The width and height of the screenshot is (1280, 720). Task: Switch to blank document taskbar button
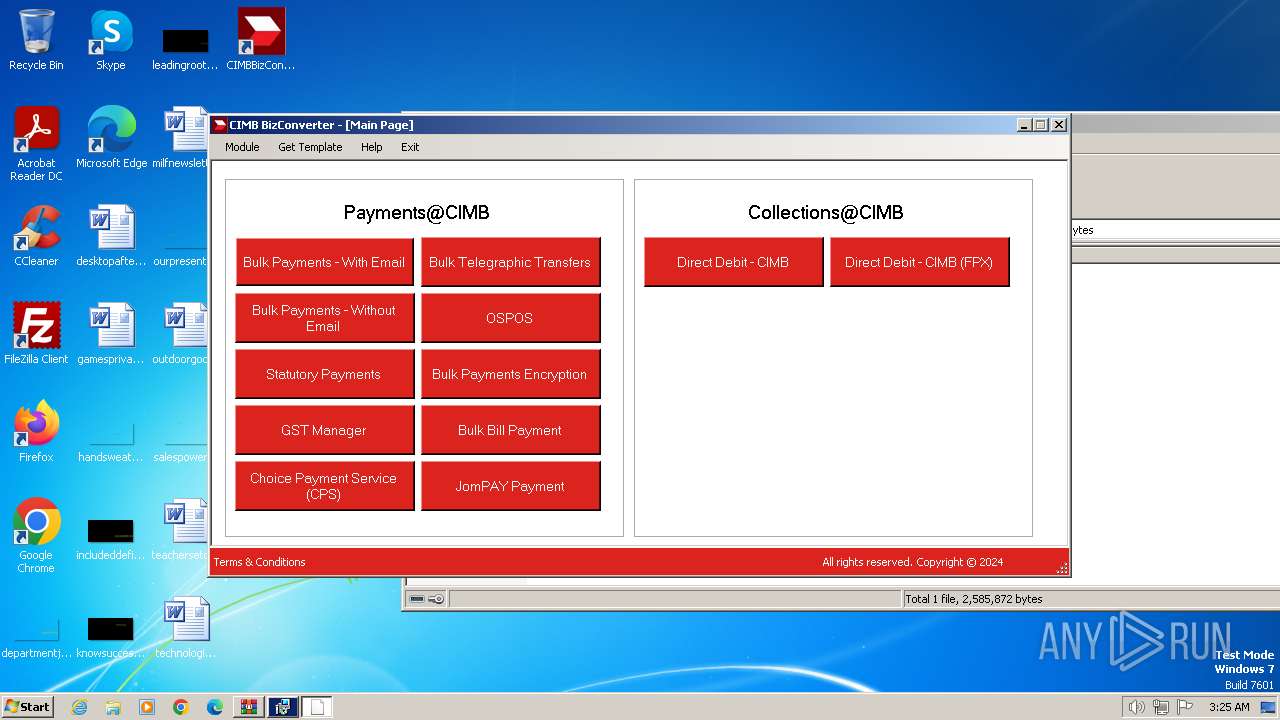317,707
